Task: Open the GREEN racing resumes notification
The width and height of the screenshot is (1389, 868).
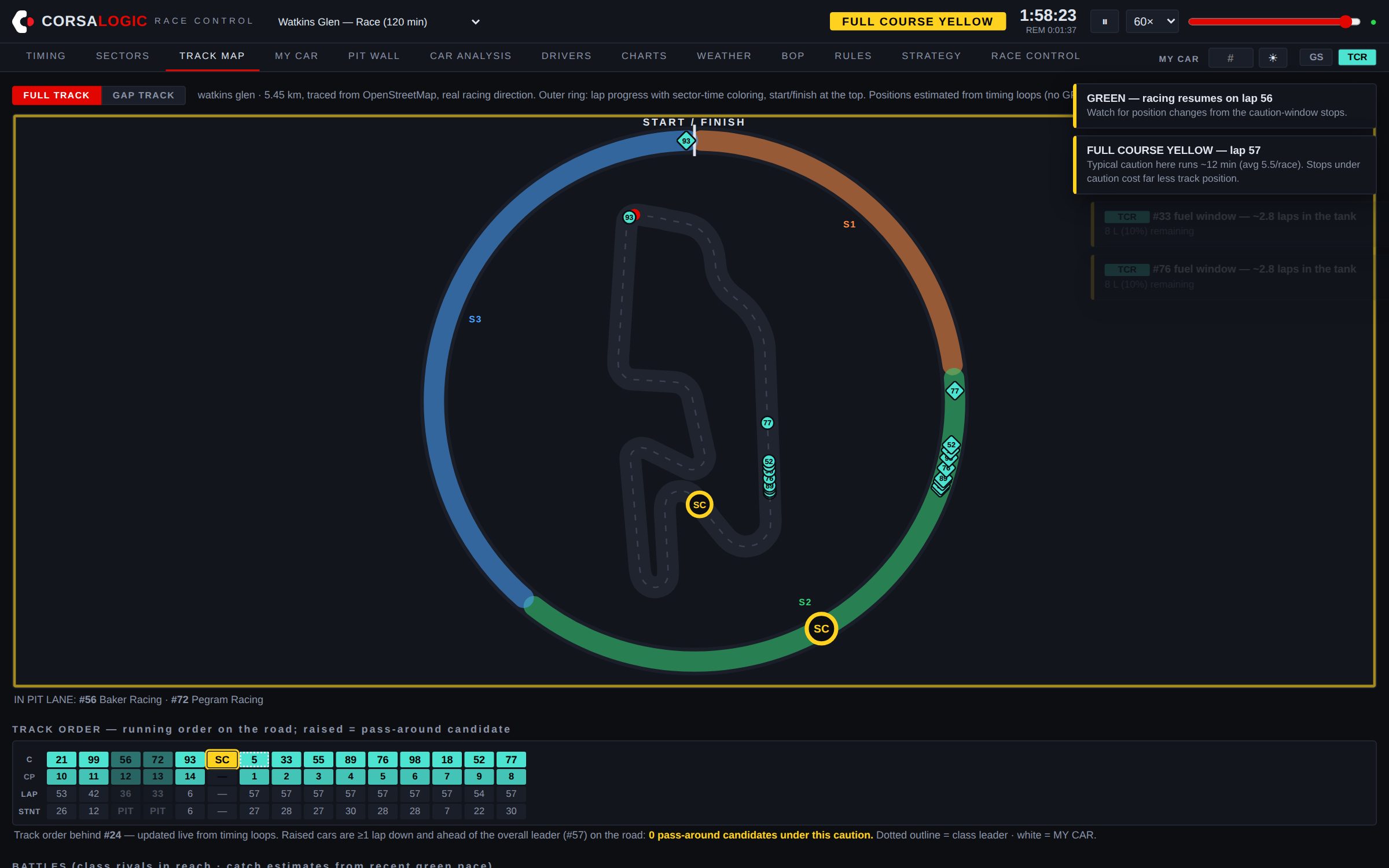Action: (x=1225, y=105)
